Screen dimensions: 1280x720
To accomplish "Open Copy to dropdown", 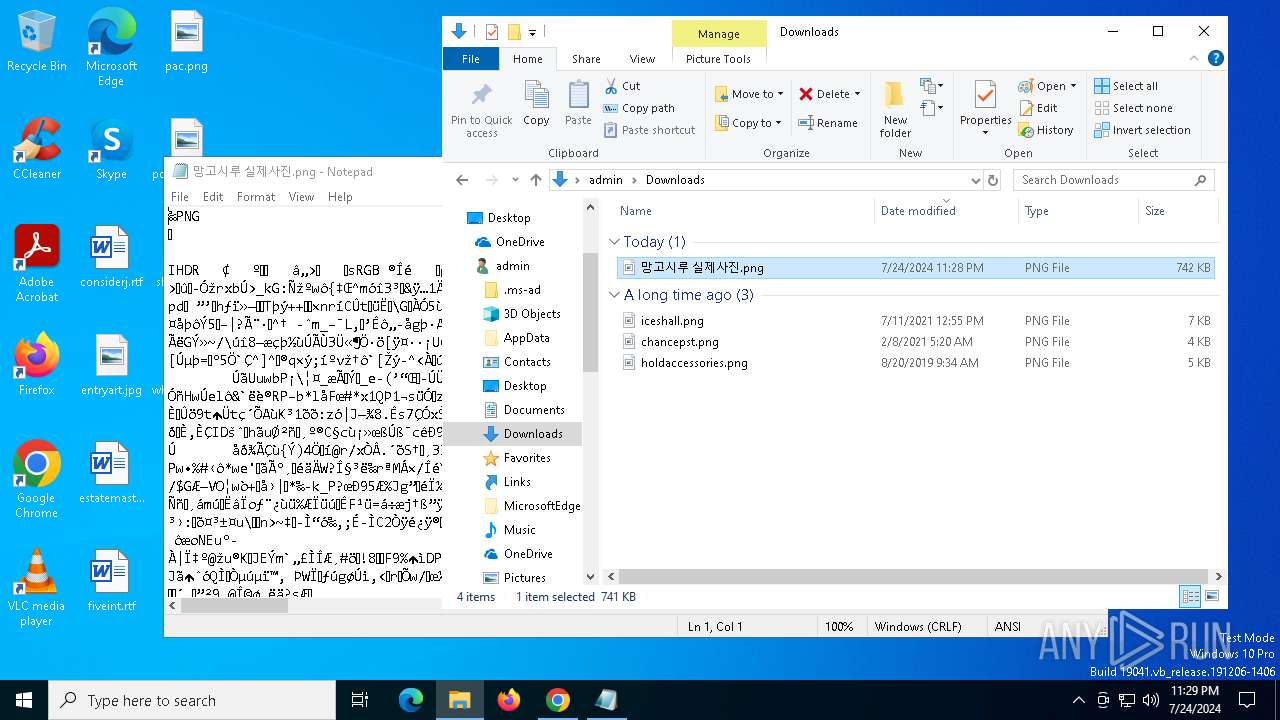I will tap(749, 123).
